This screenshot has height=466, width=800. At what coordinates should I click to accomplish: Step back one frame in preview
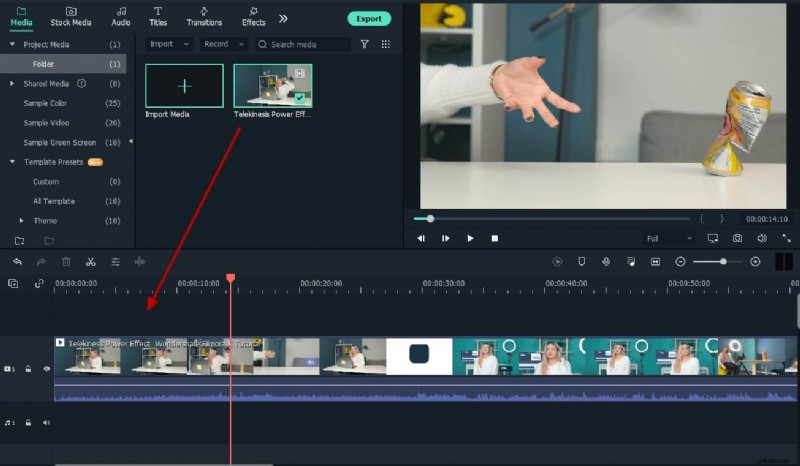421,238
